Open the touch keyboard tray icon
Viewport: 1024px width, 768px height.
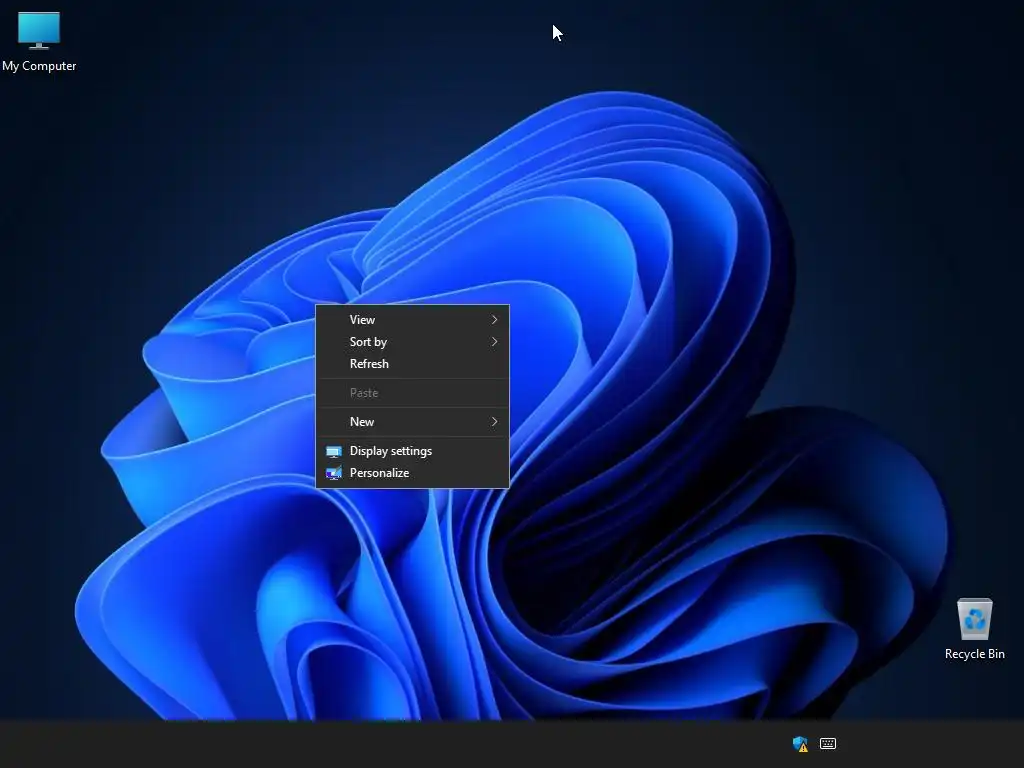[827, 743]
